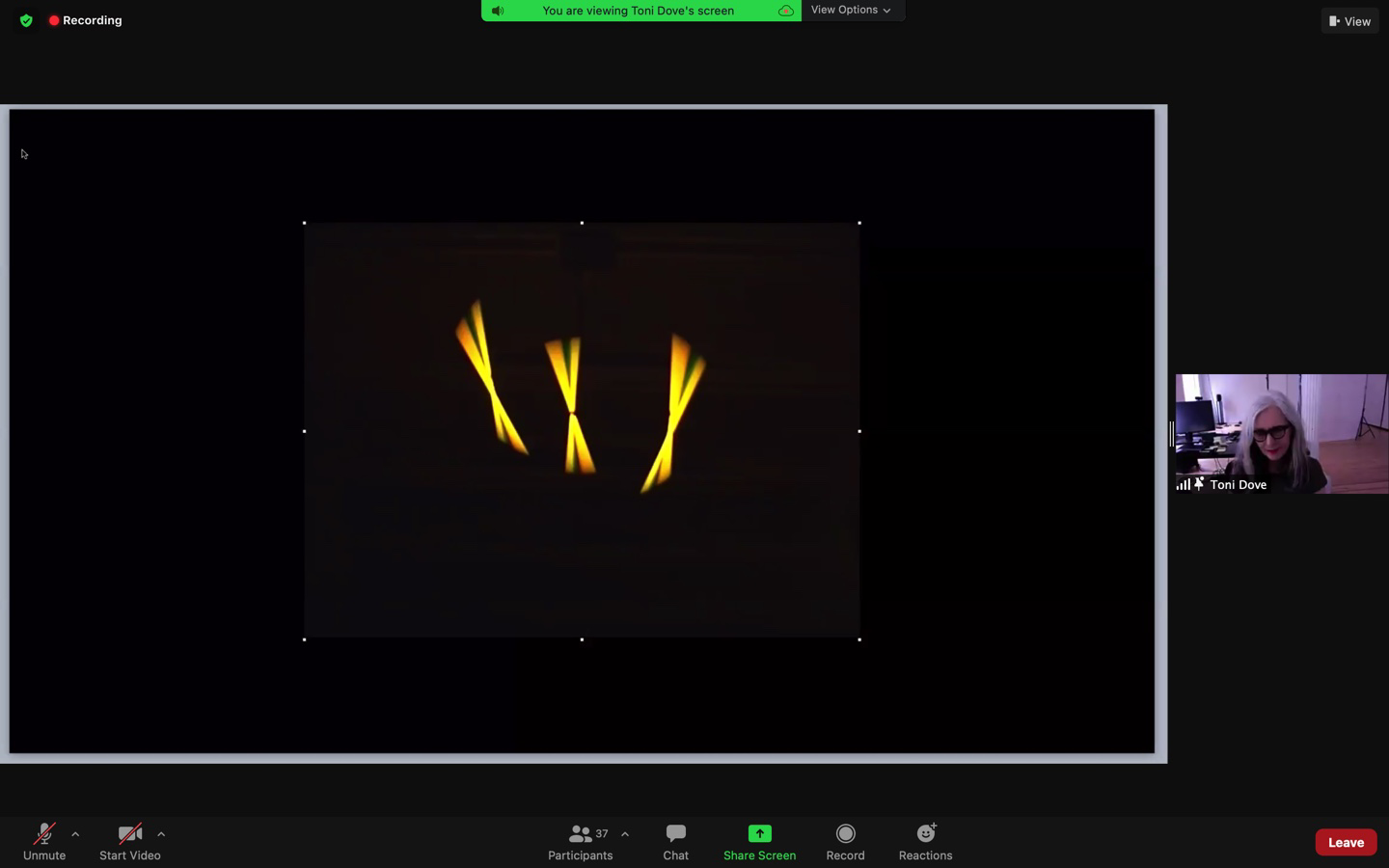Click the cloud icon in sharing banner

[786, 11]
